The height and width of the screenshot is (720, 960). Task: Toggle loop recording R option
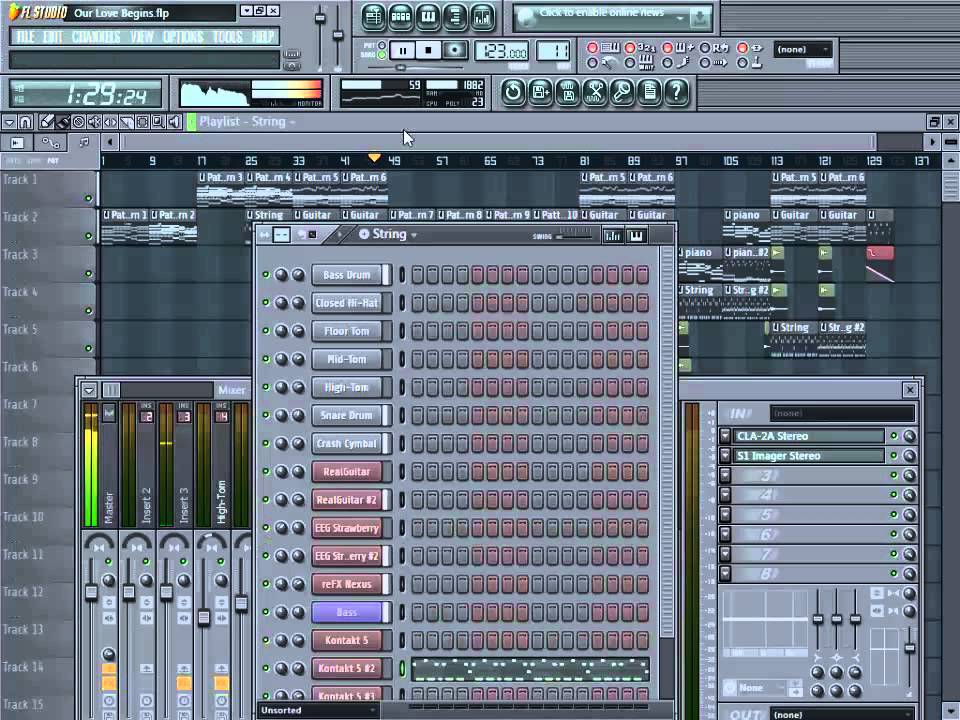[x=705, y=48]
